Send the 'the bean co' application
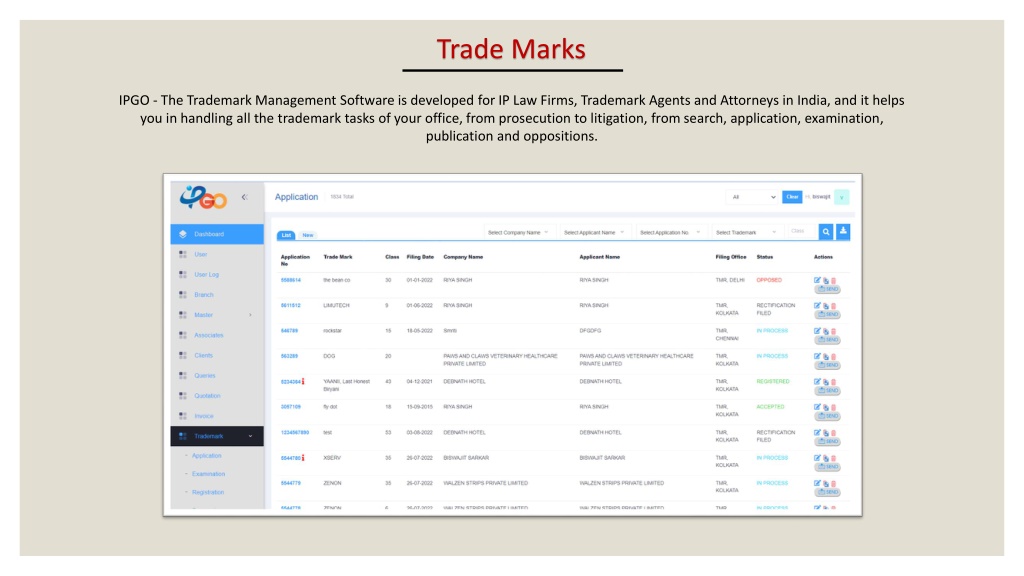The image size is (1024, 576). pyautogui.click(x=827, y=289)
